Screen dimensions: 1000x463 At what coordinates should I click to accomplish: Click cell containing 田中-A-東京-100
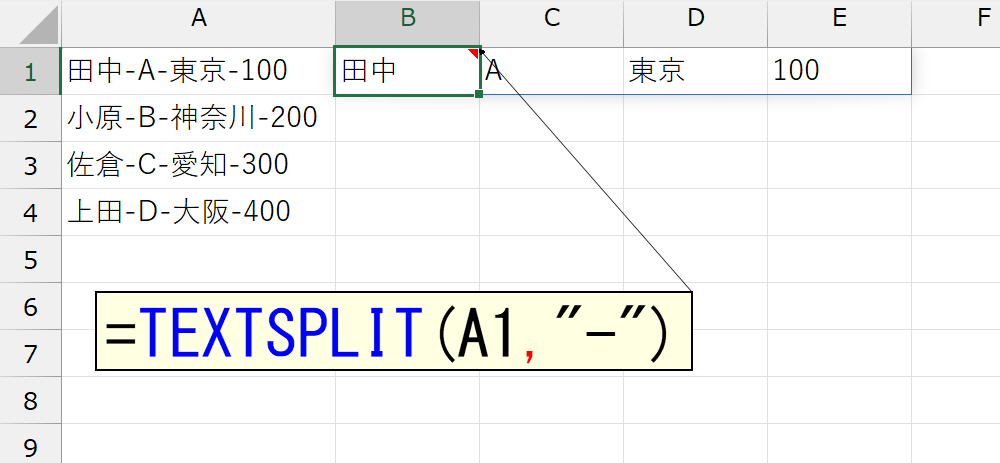199,71
